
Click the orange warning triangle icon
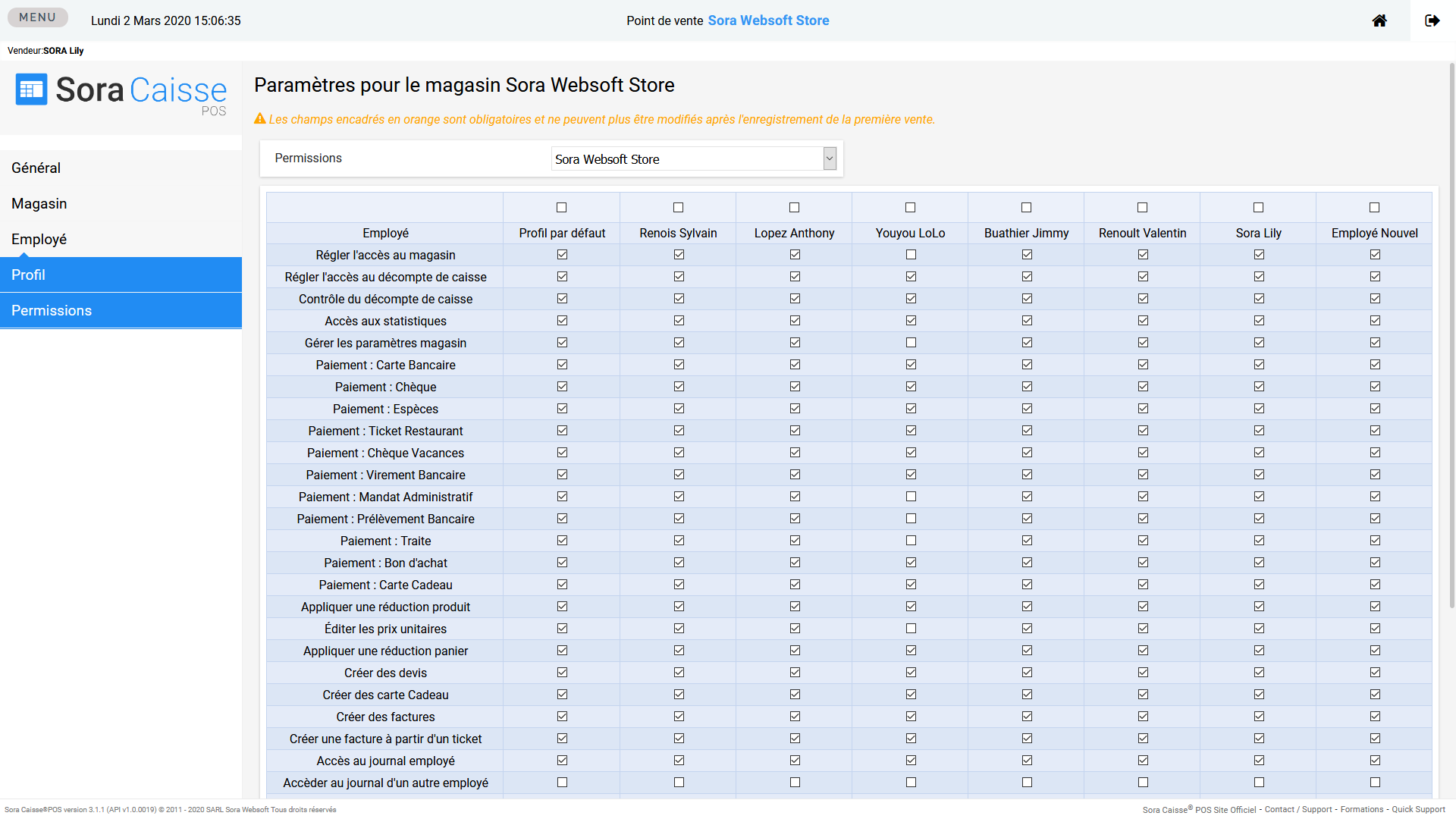tap(260, 119)
